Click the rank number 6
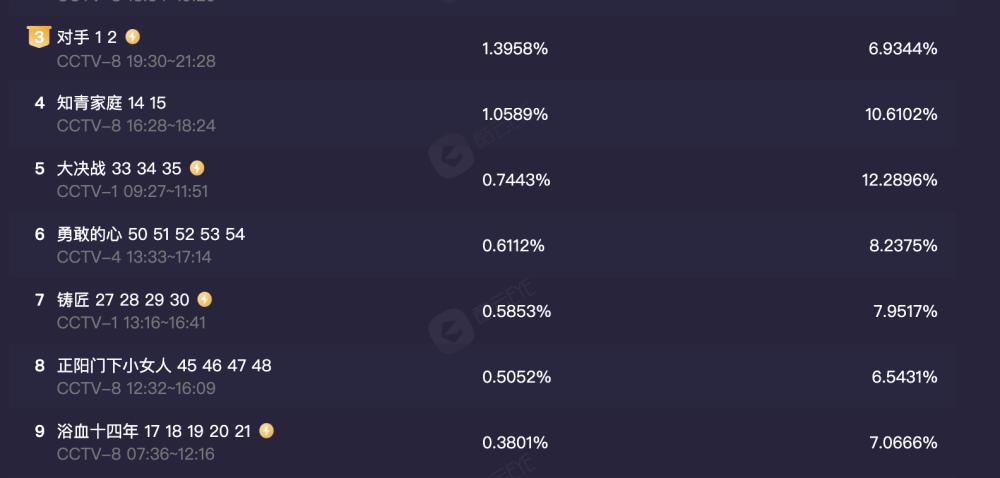Screen dimensions: 1000x478 (40, 235)
